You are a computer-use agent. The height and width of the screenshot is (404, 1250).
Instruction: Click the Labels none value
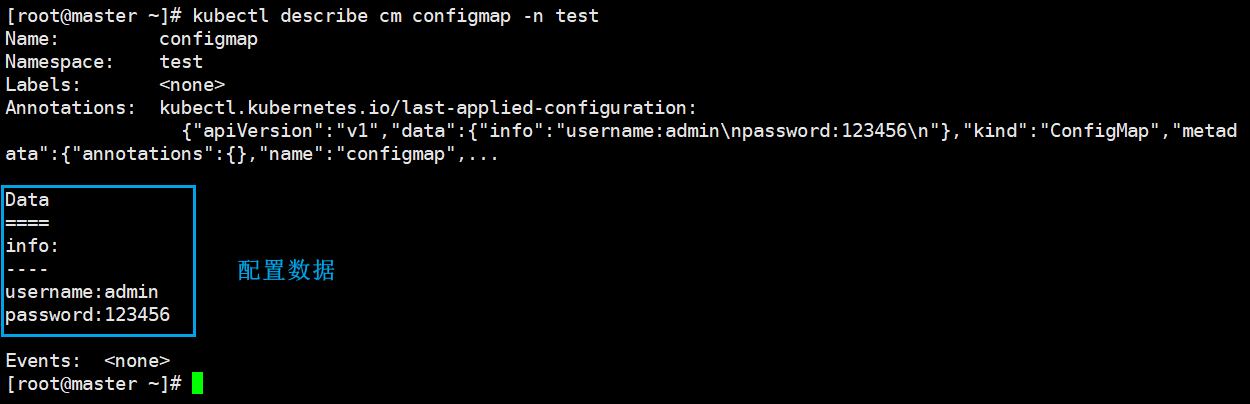[x=192, y=85]
